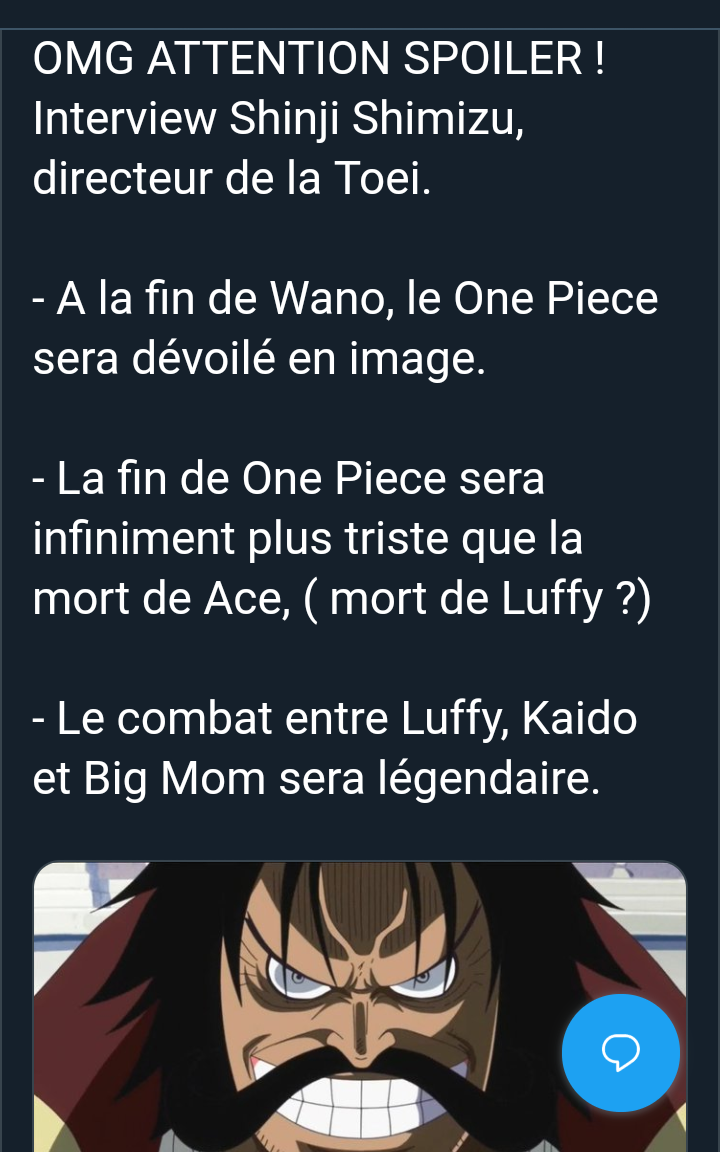Click the word 'Kaido' in the tweet

pyautogui.click(x=579, y=718)
